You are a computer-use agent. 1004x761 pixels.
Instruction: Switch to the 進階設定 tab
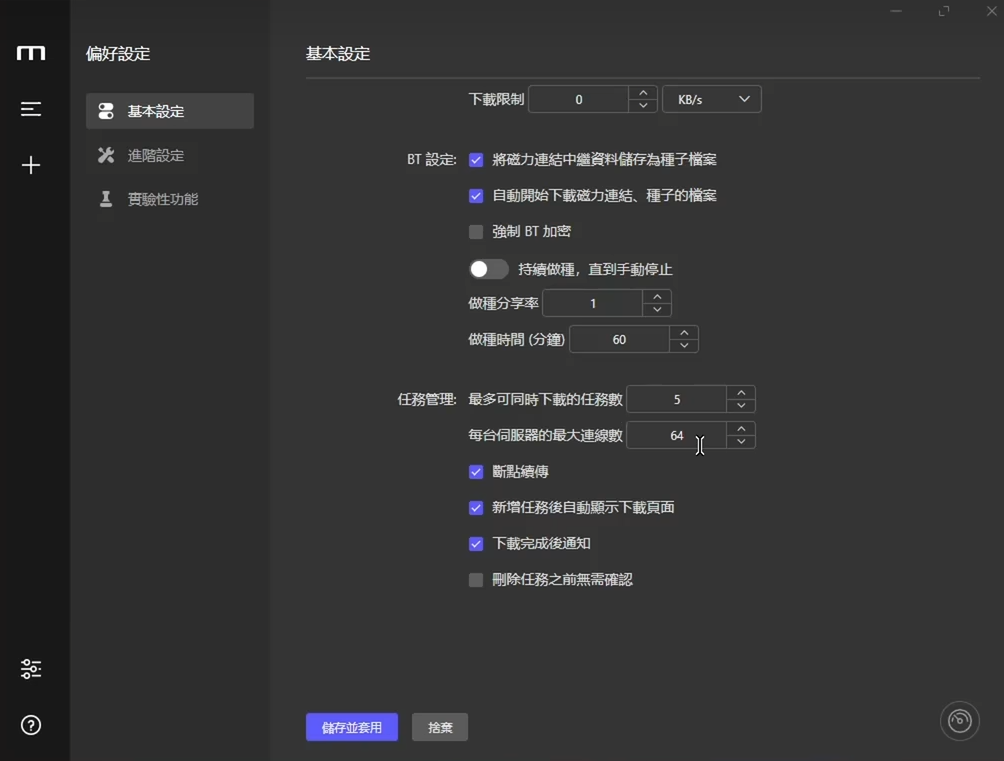coord(160,155)
